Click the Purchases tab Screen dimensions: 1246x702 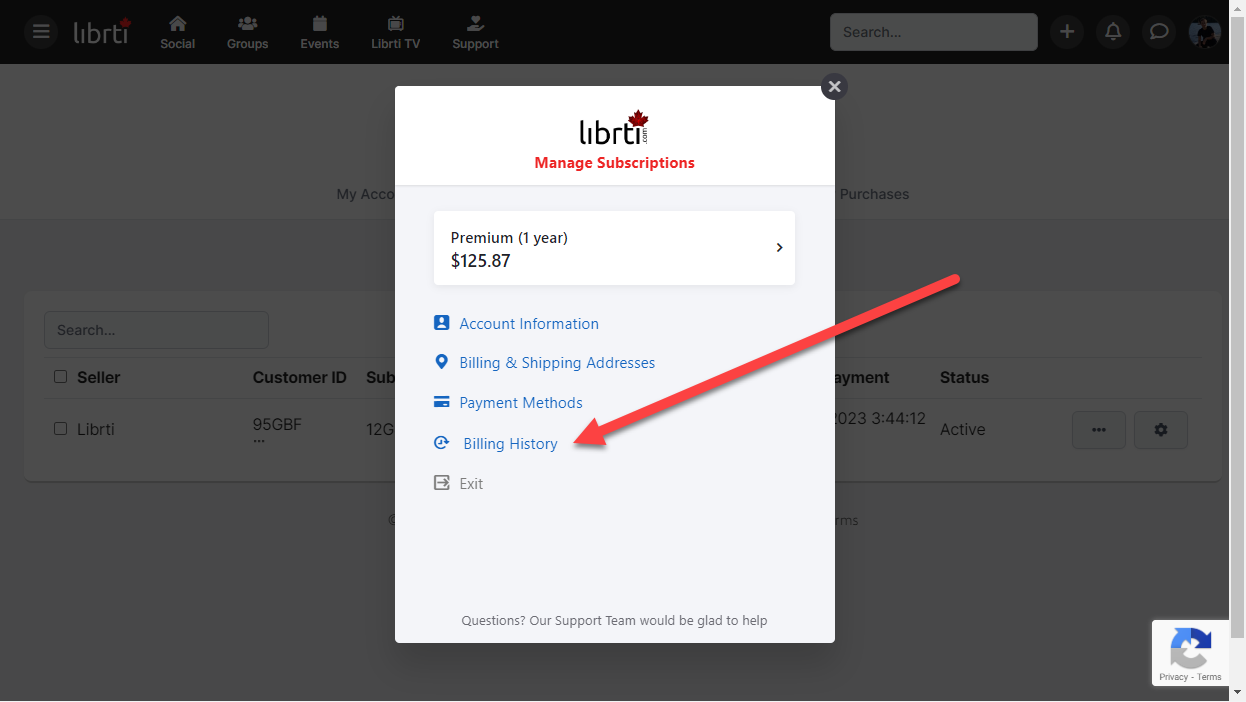coord(874,194)
